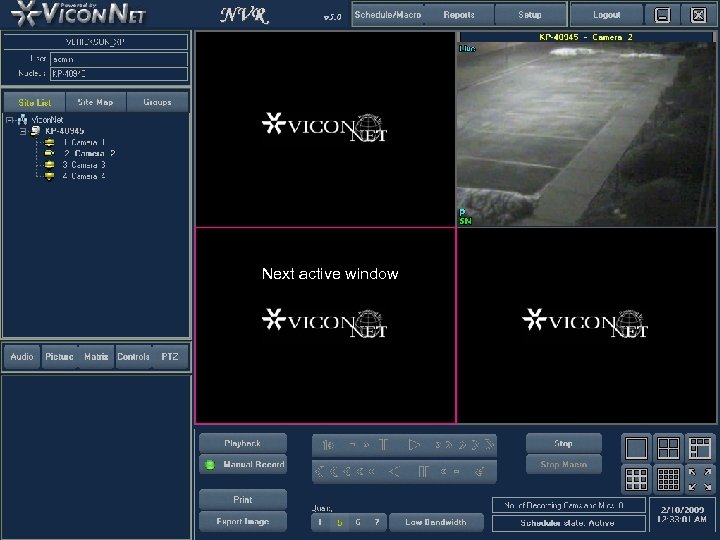This screenshot has height=540, width=720.
Task: Select '3 Camera 3' in site list
Action: pos(84,164)
